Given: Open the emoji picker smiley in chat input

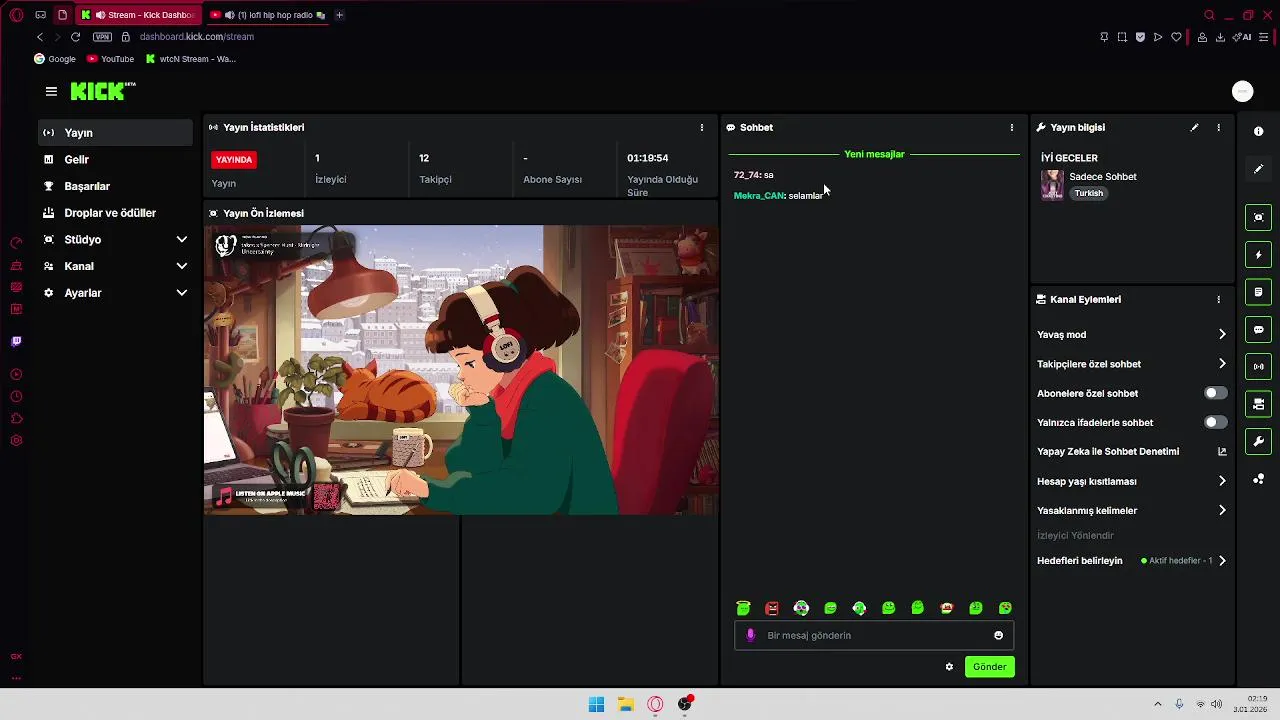Looking at the screenshot, I should (x=998, y=635).
